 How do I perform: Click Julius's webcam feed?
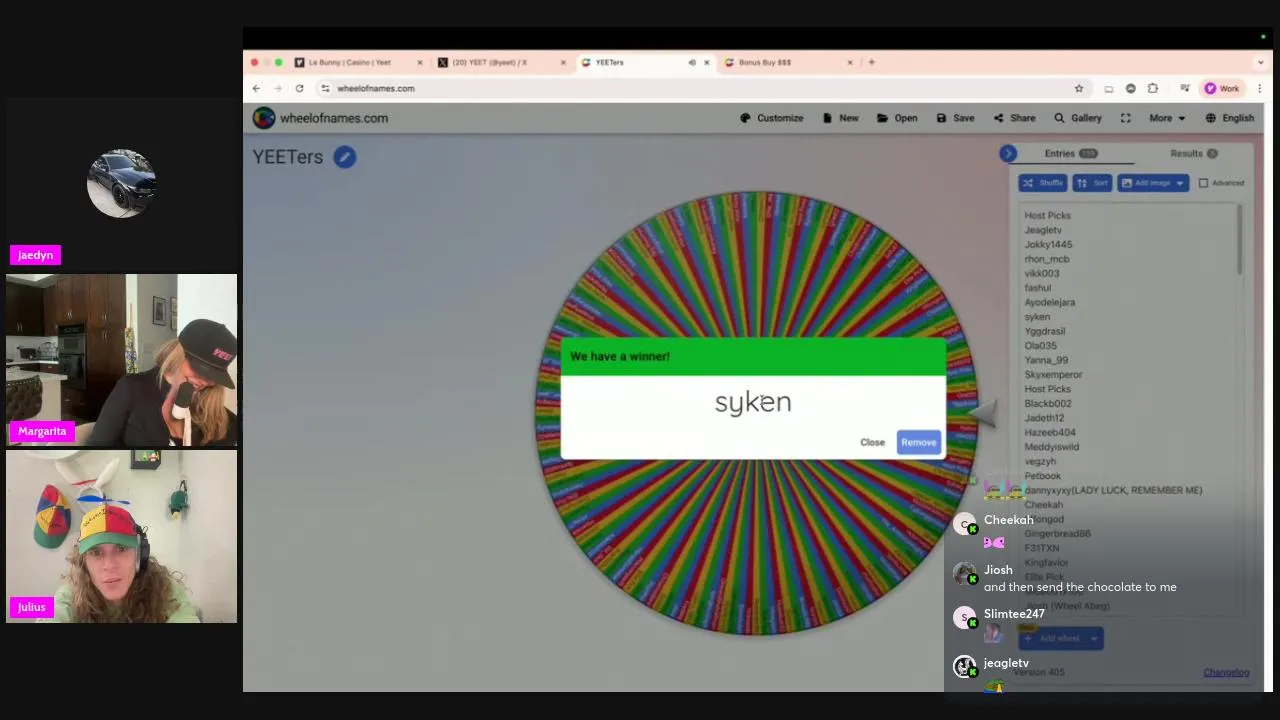pos(121,536)
